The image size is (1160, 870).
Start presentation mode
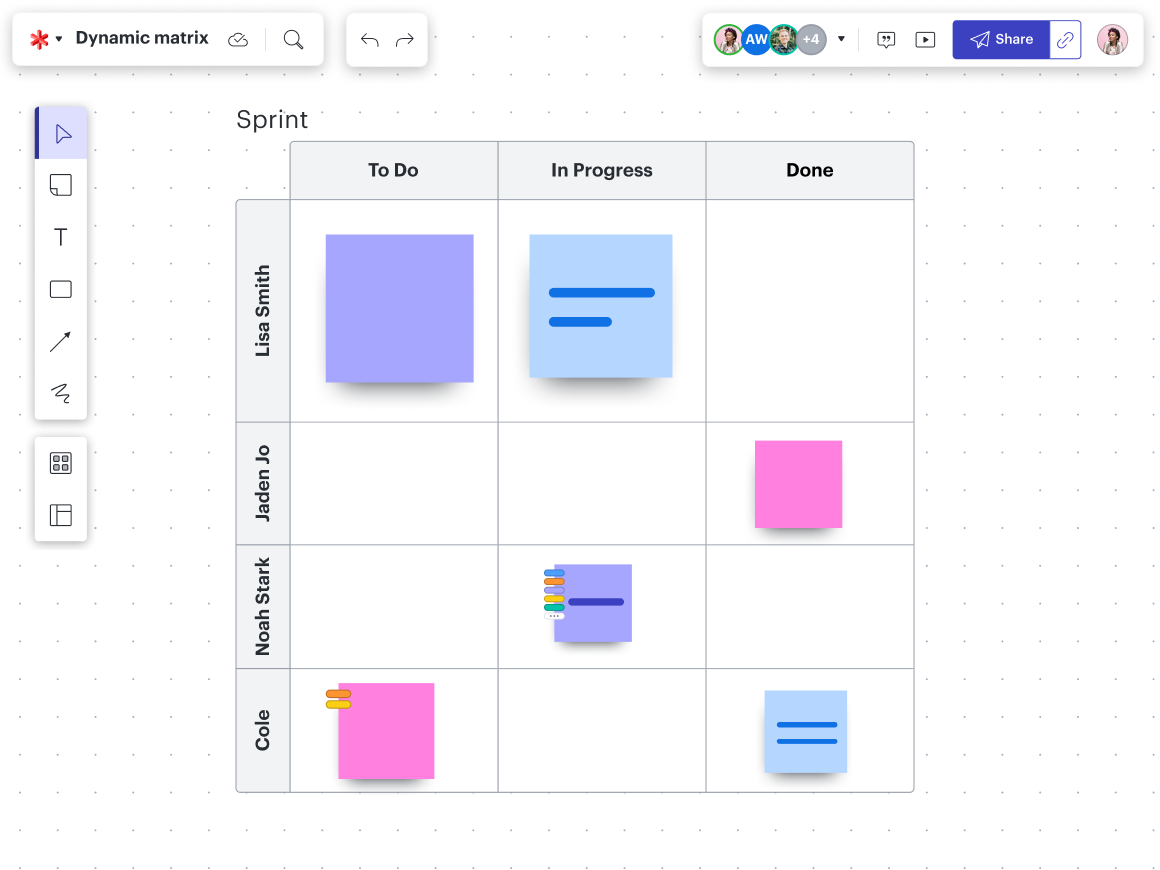coord(926,40)
